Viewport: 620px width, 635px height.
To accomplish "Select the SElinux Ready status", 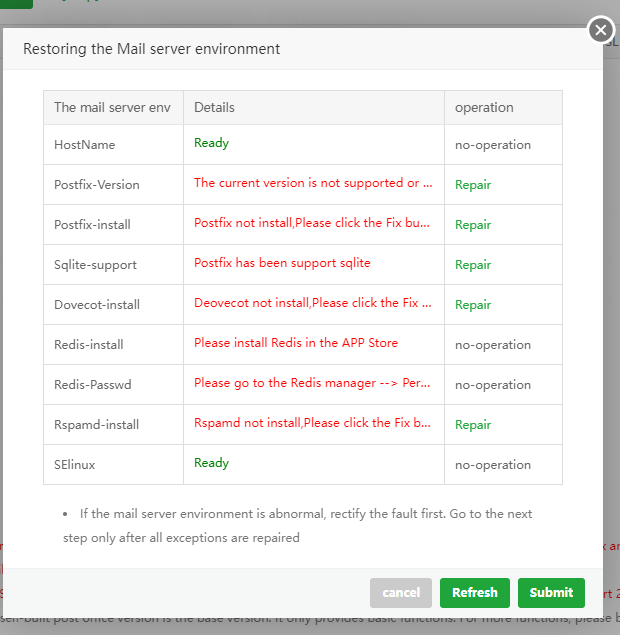I will point(211,463).
